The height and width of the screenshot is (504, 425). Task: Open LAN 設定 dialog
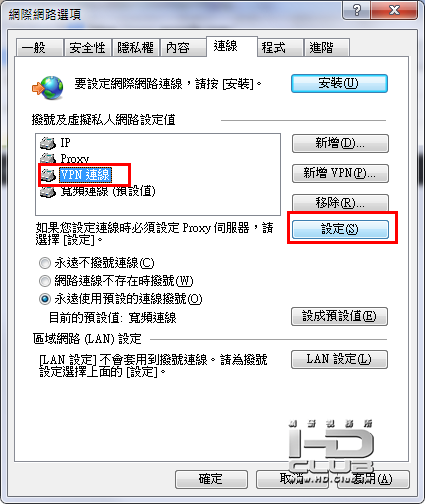click(339, 359)
